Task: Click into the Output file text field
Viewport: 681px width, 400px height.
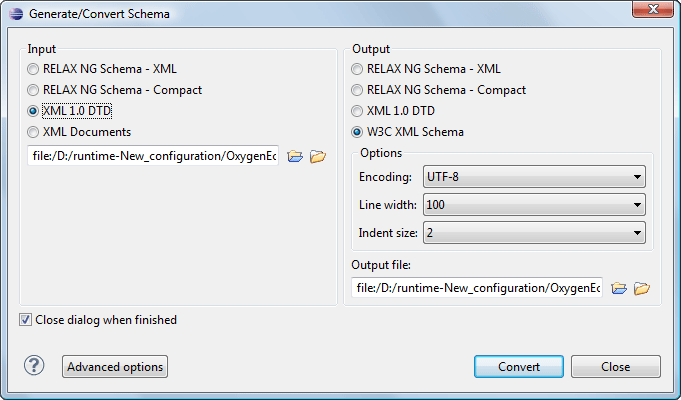Action: click(477, 288)
